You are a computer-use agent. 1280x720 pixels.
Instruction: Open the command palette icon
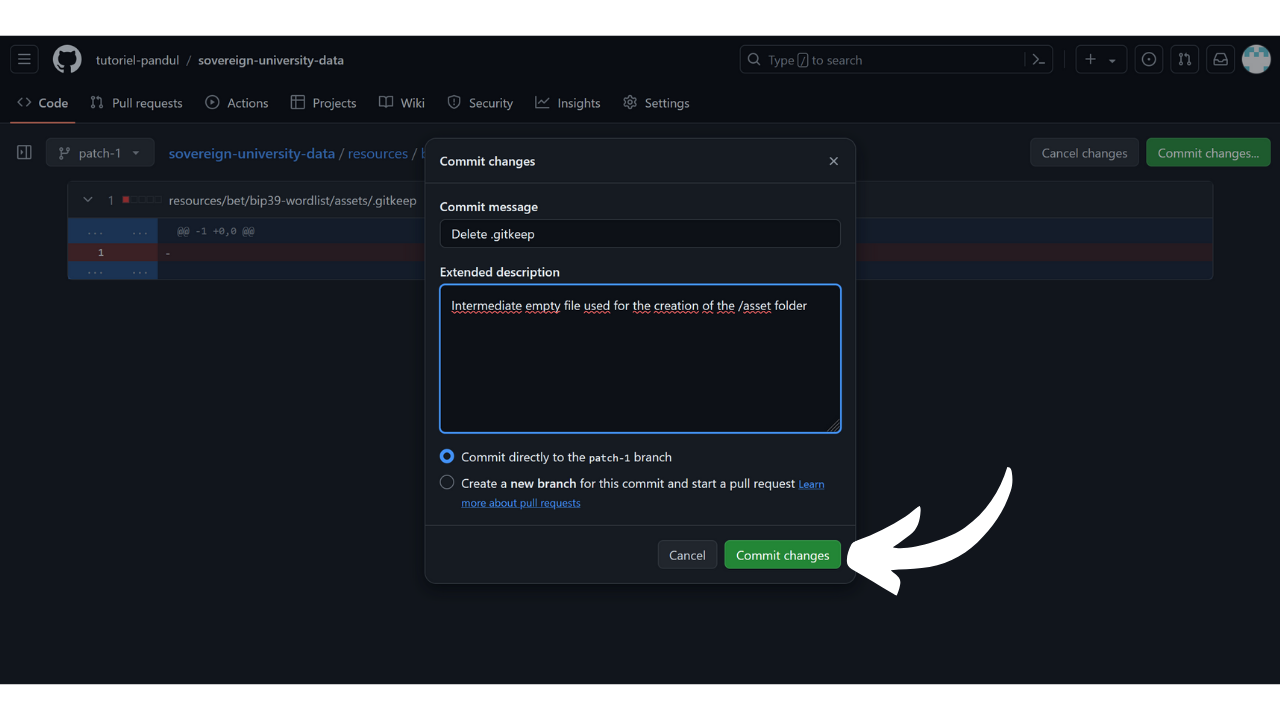[1039, 60]
